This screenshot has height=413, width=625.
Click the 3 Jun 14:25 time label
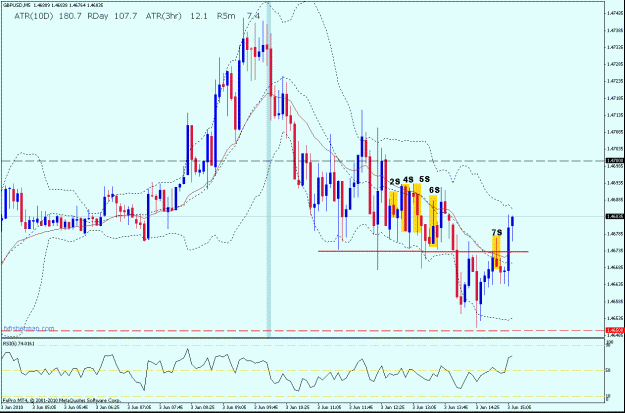point(488,409)
